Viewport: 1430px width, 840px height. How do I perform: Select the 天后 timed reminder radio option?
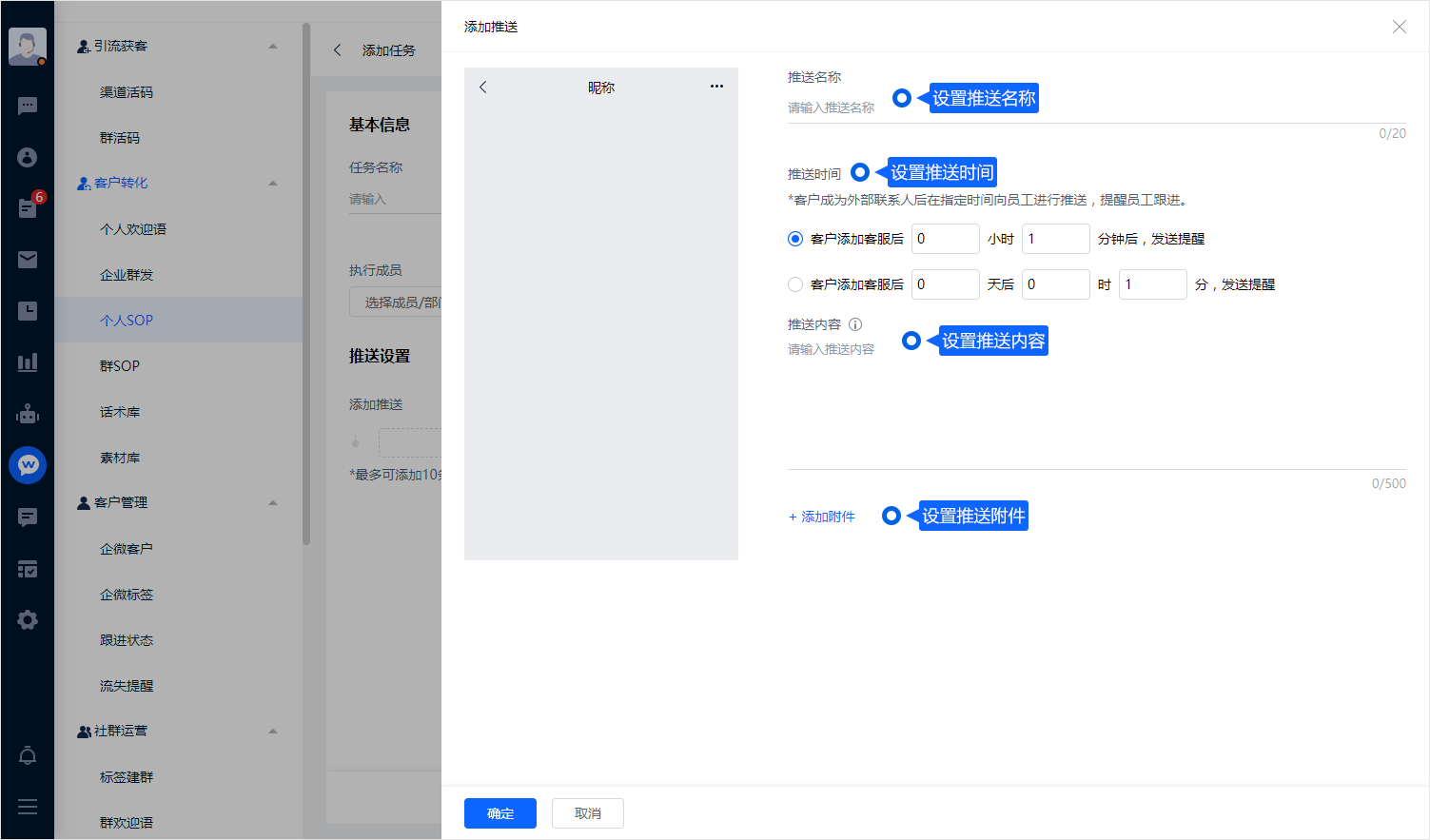tap(795, 284)
